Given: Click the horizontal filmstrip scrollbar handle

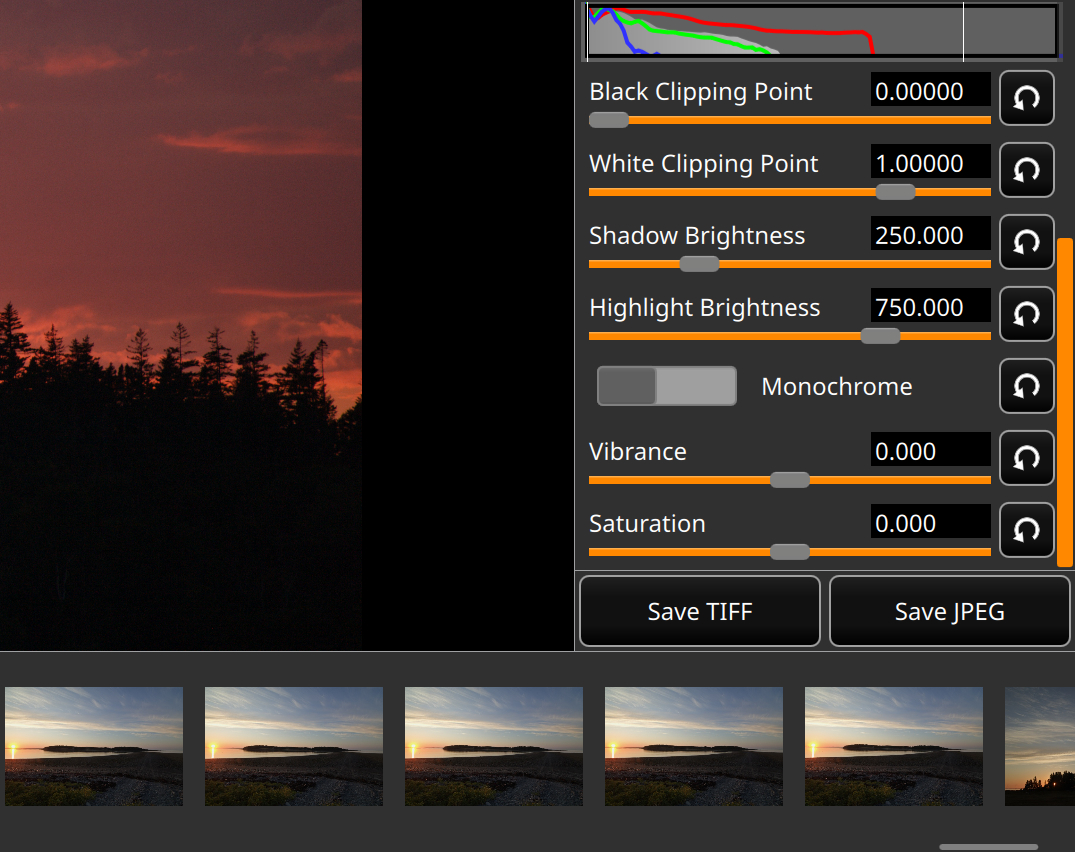Looking at the screenshot, I should click(x=988, y=847).
